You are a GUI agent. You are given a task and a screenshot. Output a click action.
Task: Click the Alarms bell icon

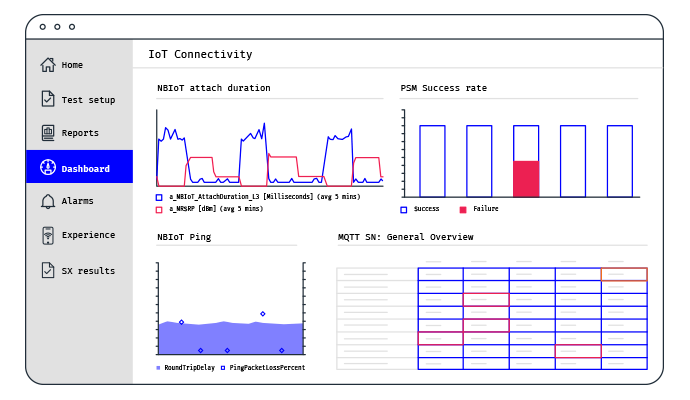(48, 201)
